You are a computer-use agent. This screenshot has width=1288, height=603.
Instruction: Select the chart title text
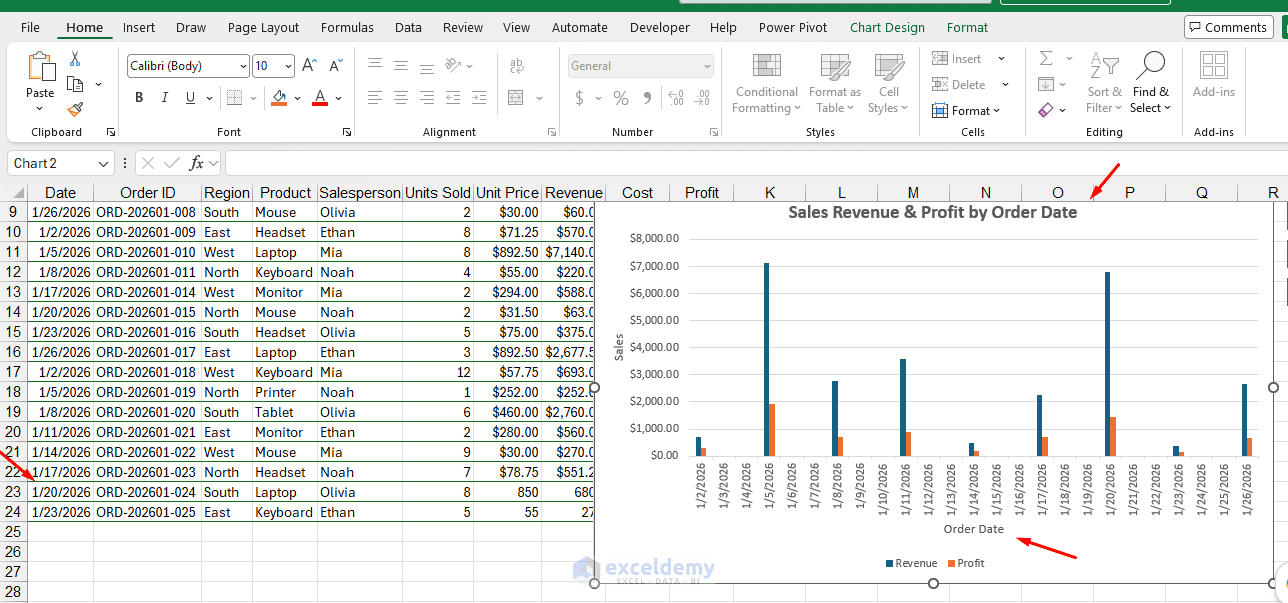(x=932, y=212)
